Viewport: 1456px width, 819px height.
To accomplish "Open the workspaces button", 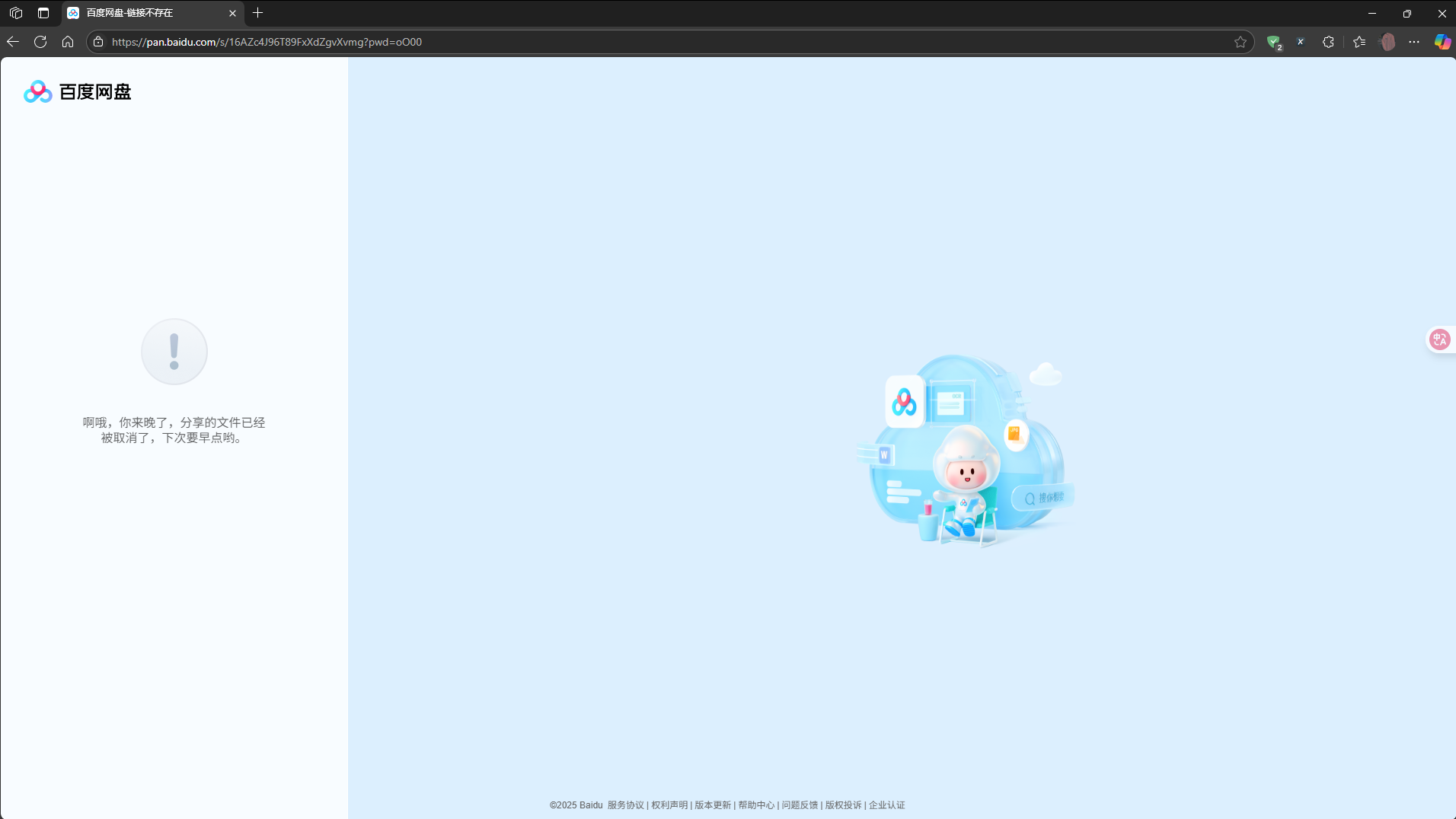I will (x=16, y=13).
